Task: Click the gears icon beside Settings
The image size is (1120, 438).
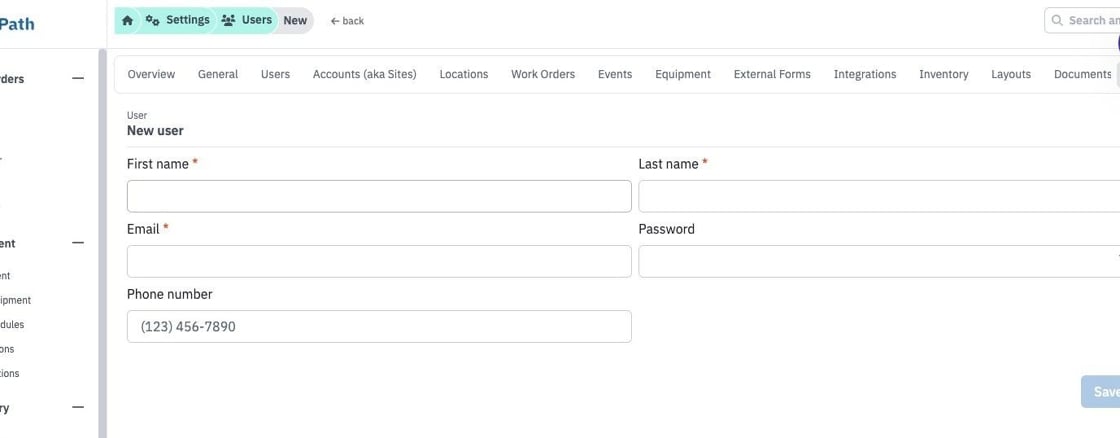Action: tap(152, 20)
